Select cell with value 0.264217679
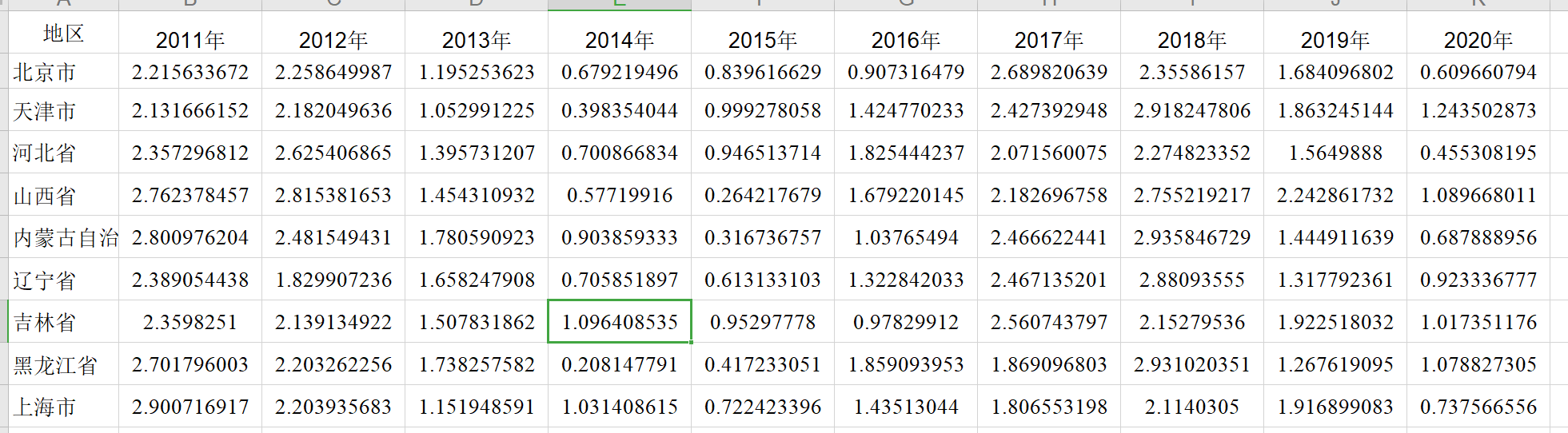1568x433 pixels. [x=763, y=195]
